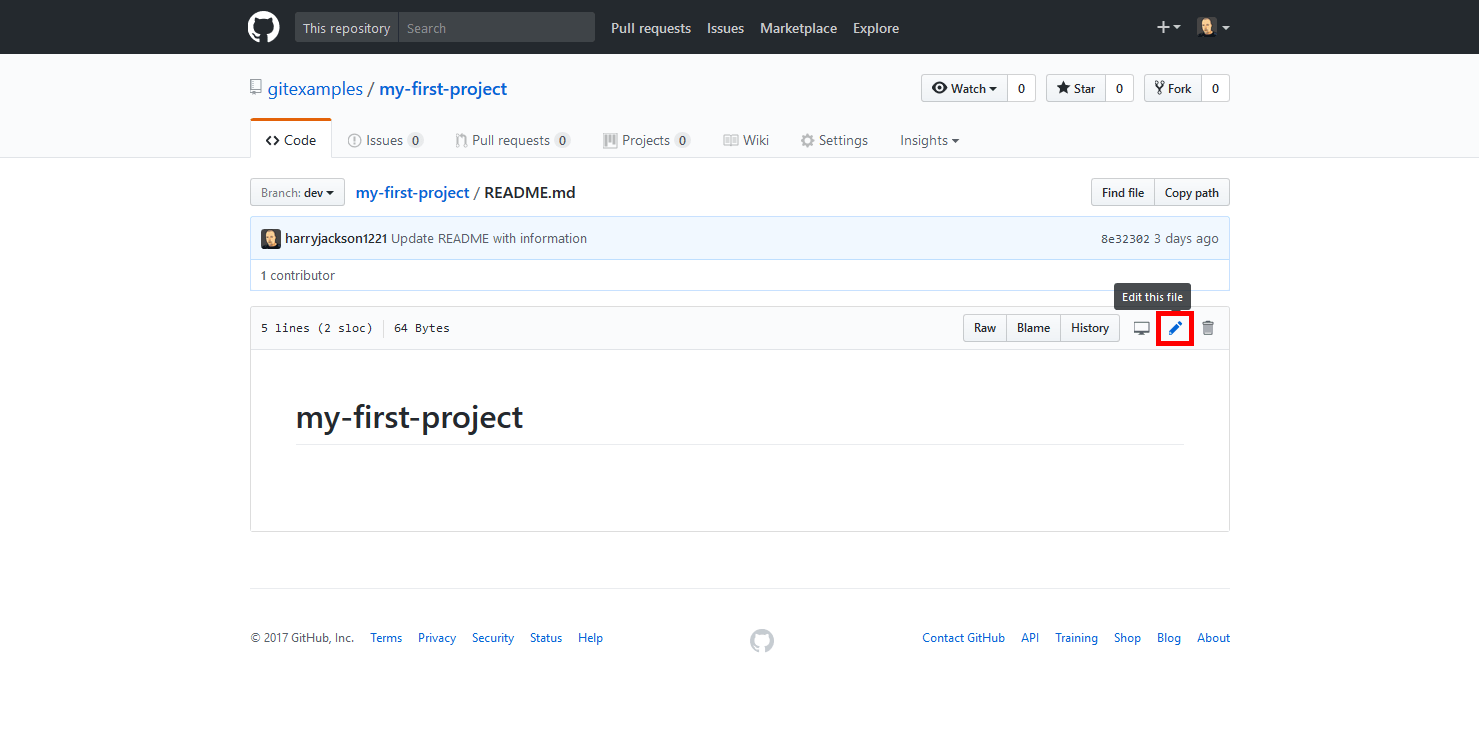Open Contact GitHub footer link
The width and height of the screenshot is (1479, 741).
963,638
